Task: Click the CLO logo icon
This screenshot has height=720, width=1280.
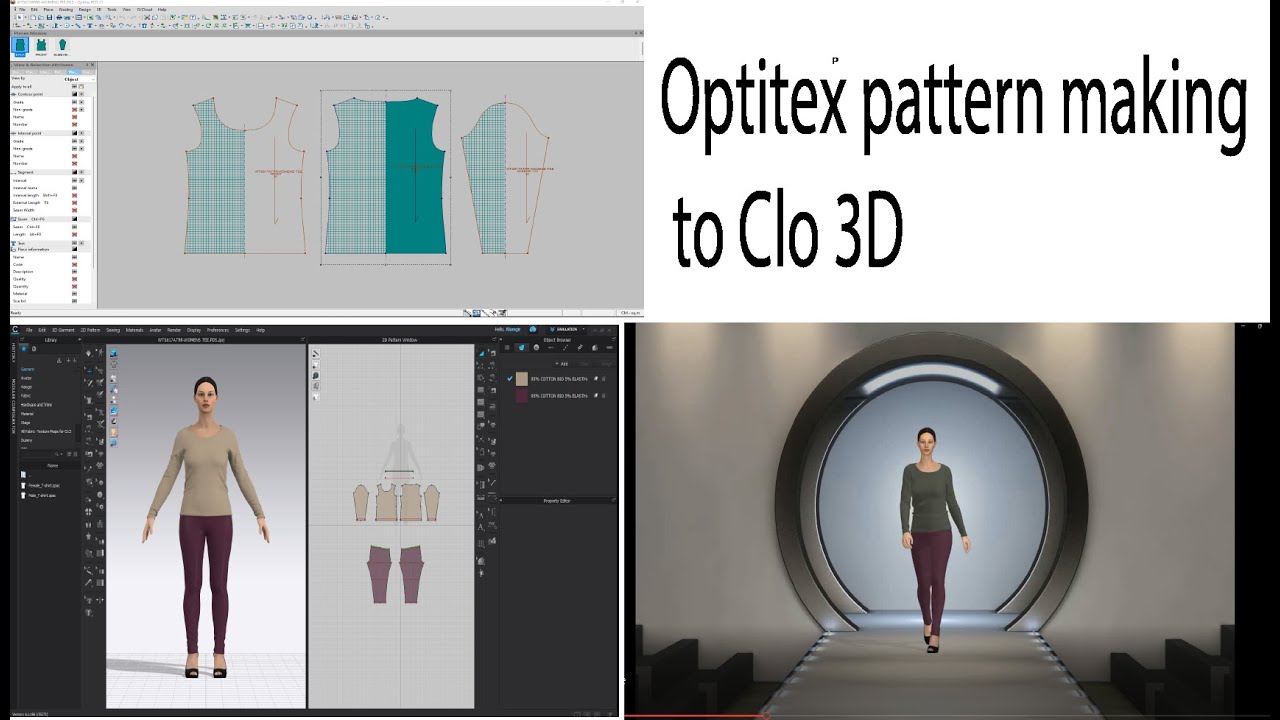Action: click(x=15, y=330)
